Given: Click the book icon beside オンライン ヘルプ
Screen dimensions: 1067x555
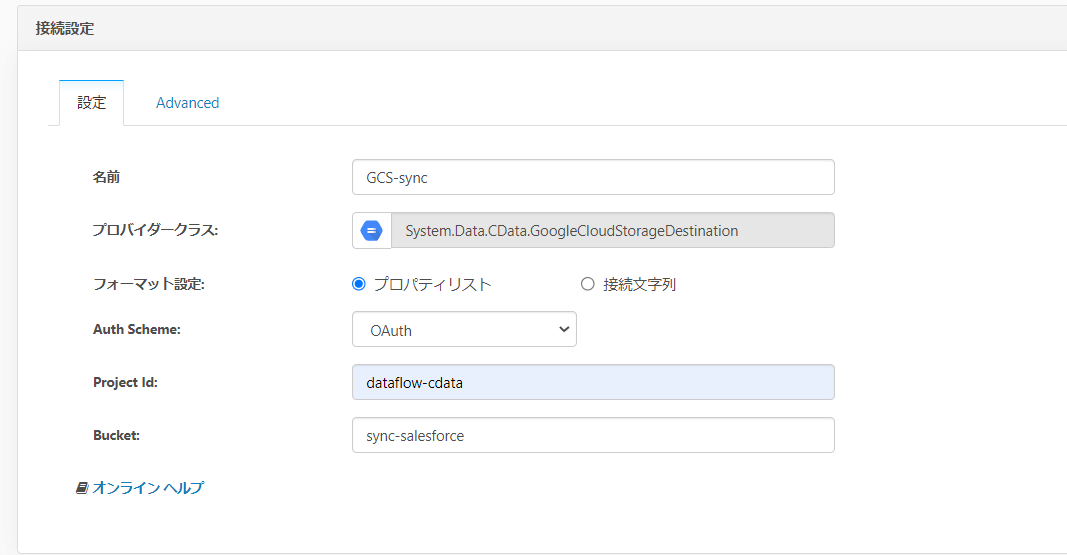Looking at the screenshot, I should 82,488.
